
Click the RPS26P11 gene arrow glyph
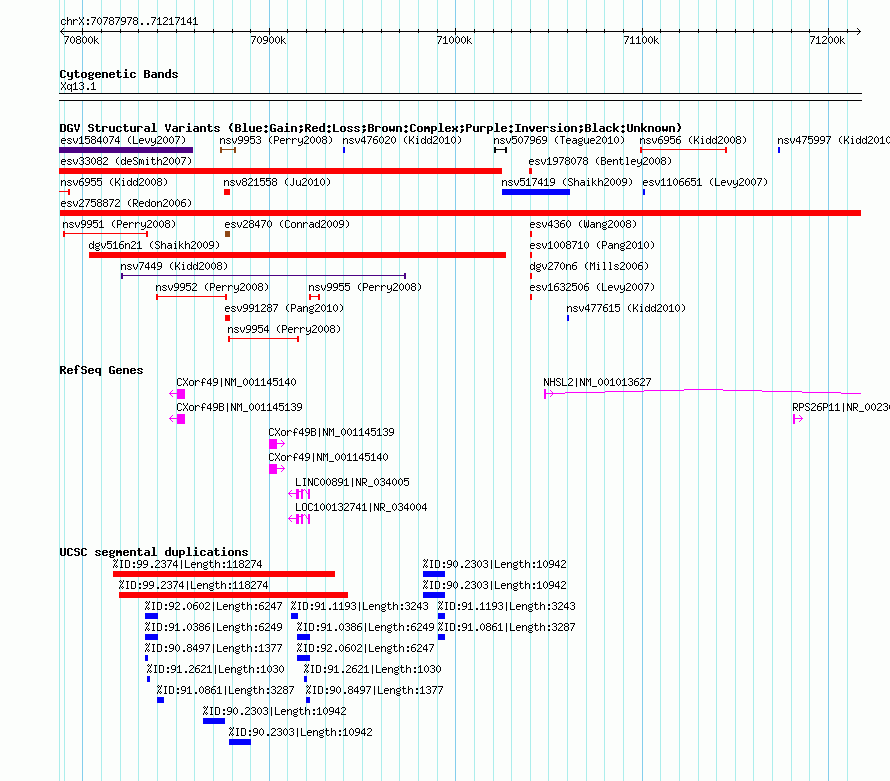(797, 419)
